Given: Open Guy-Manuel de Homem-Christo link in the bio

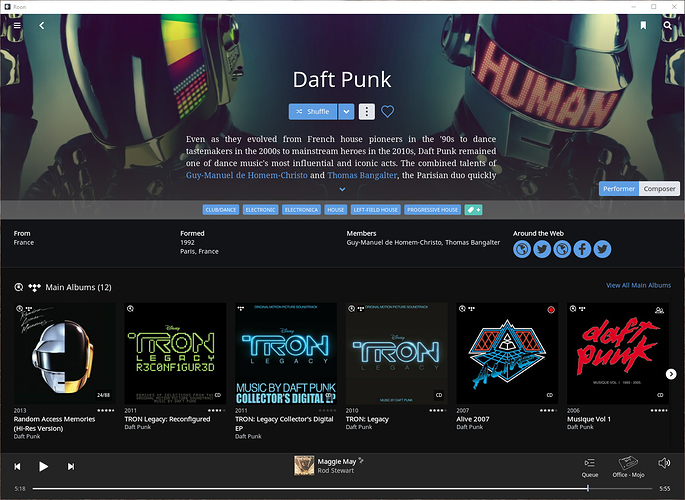Looking at the screenshot, I should pos(246,175).
